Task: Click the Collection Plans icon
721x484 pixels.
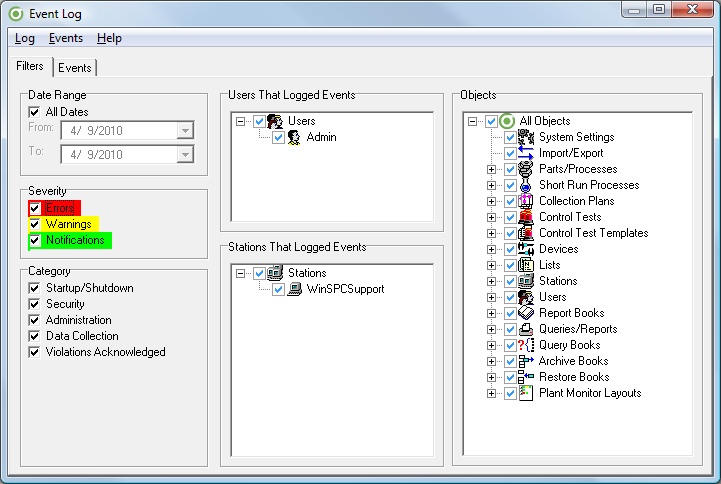Action: point(526,201)
